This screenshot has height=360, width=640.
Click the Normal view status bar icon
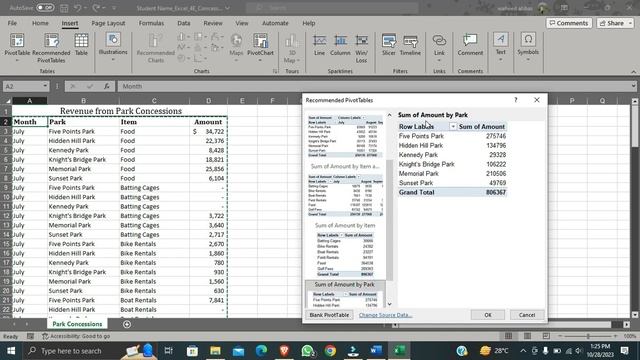tap(508, 336)
